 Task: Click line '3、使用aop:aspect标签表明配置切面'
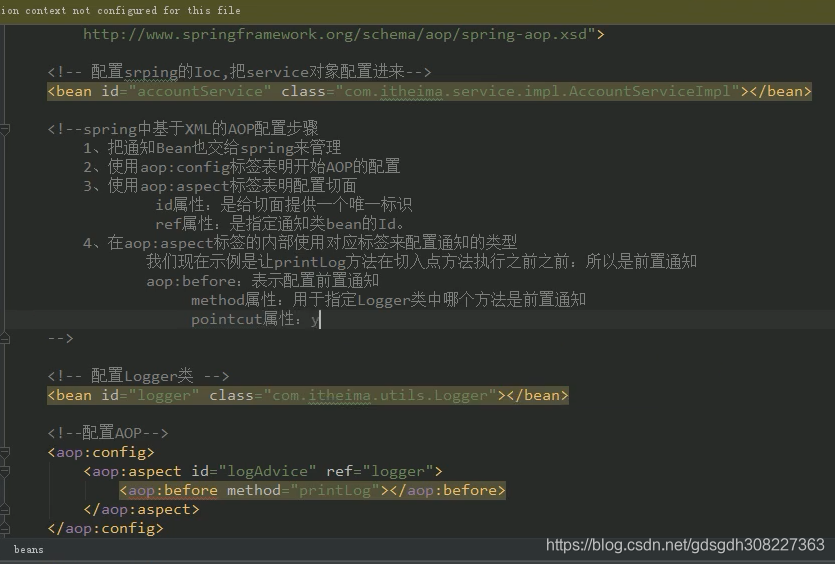click(x=220, y=186)
